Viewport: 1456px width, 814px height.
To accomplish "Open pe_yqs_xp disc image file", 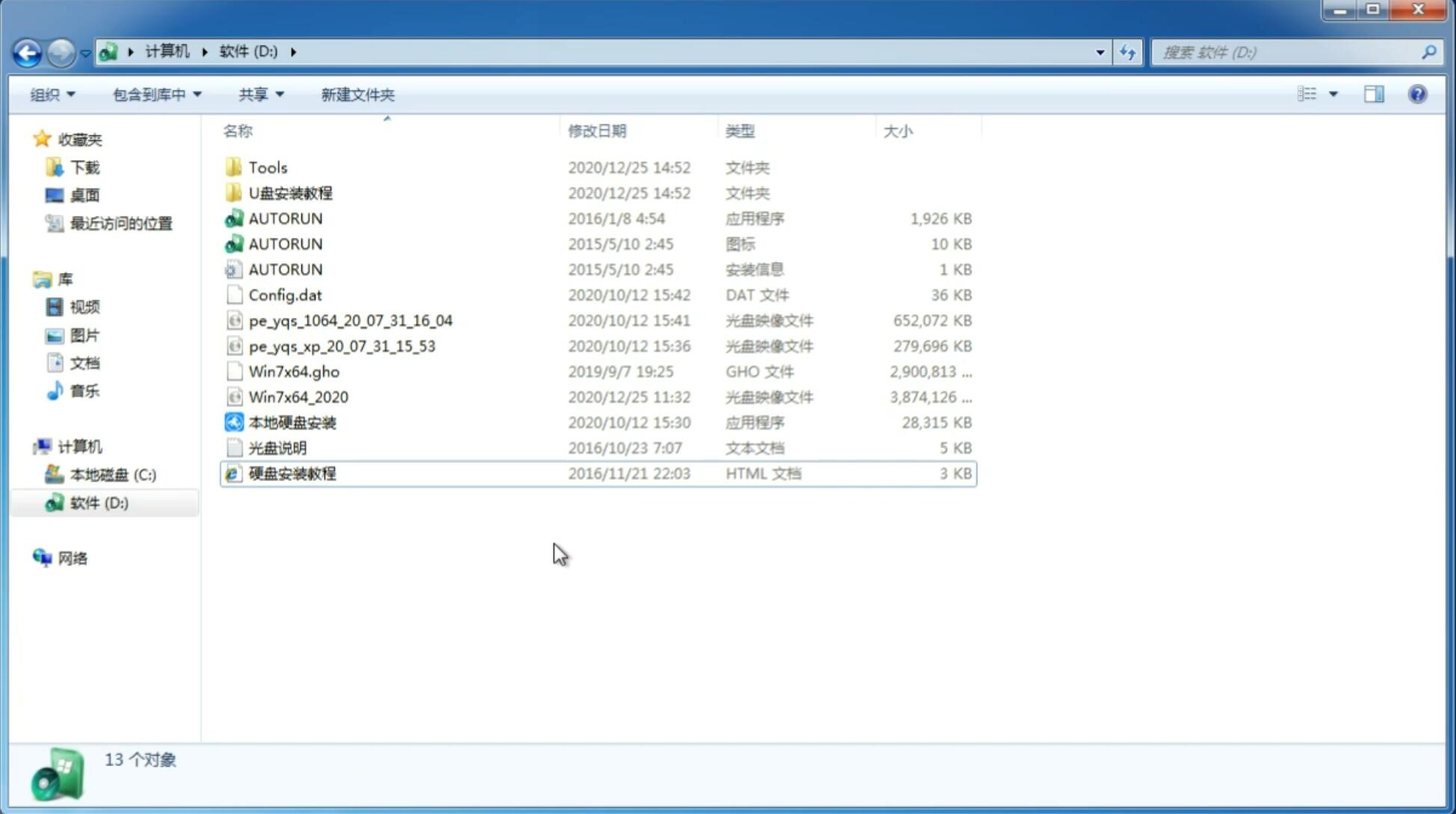I will tap(342, 346).
